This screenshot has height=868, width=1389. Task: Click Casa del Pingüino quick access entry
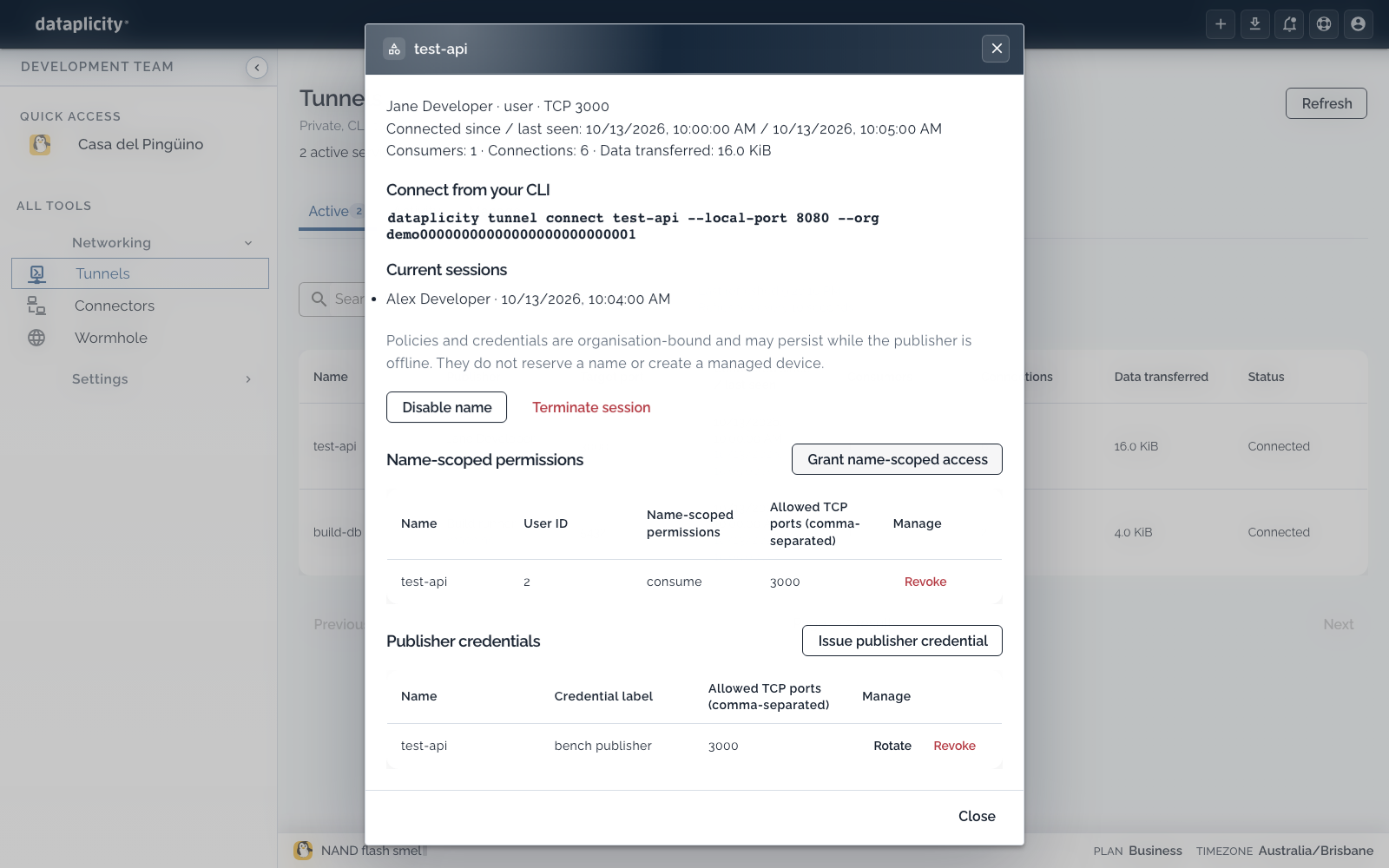click(x=140, y=144)
